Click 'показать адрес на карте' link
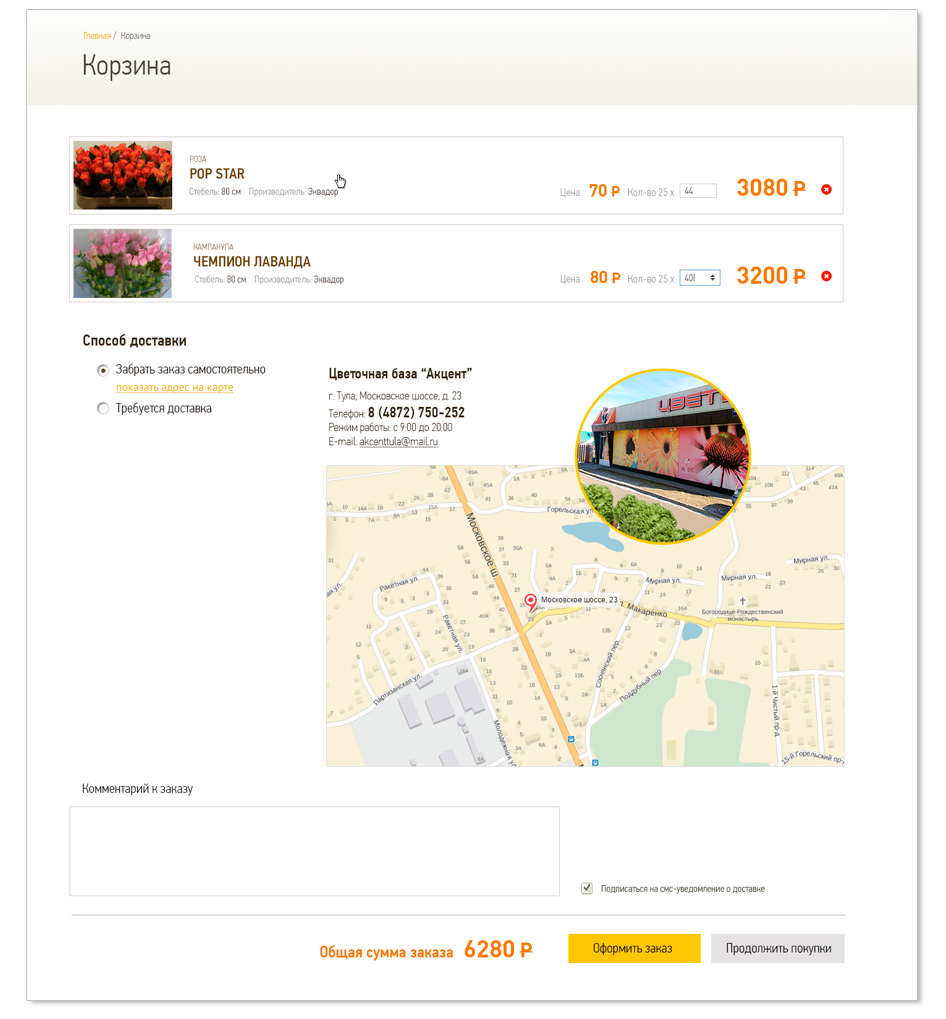 point(174,387)
